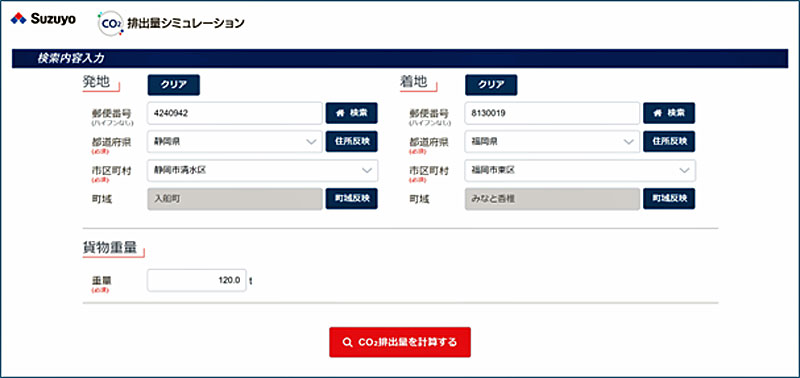
Task: Focus the origin postal code field 4240942
Action: point(235,113)
